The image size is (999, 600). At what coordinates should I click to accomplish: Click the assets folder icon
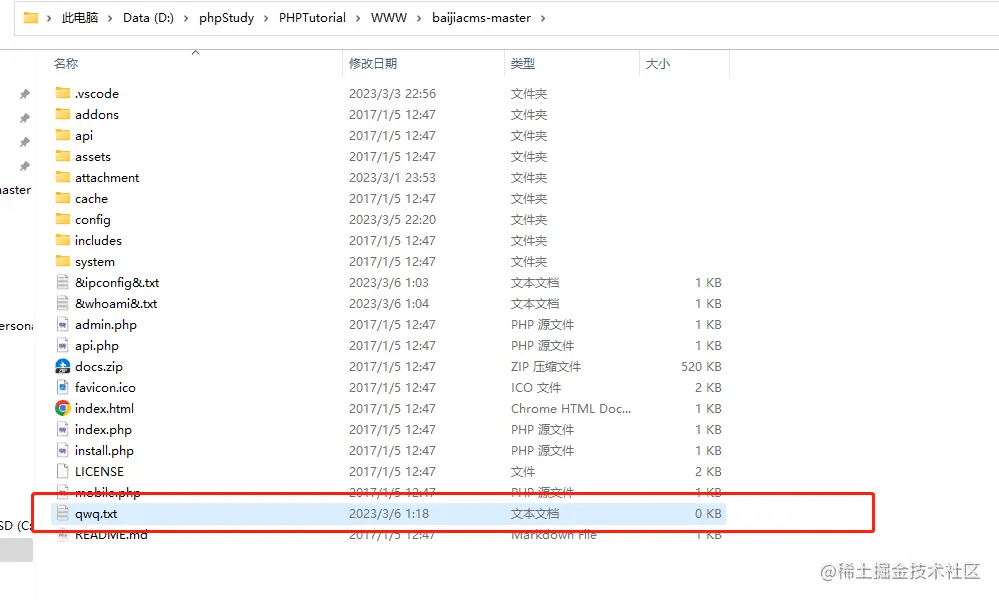coord(62,156)
